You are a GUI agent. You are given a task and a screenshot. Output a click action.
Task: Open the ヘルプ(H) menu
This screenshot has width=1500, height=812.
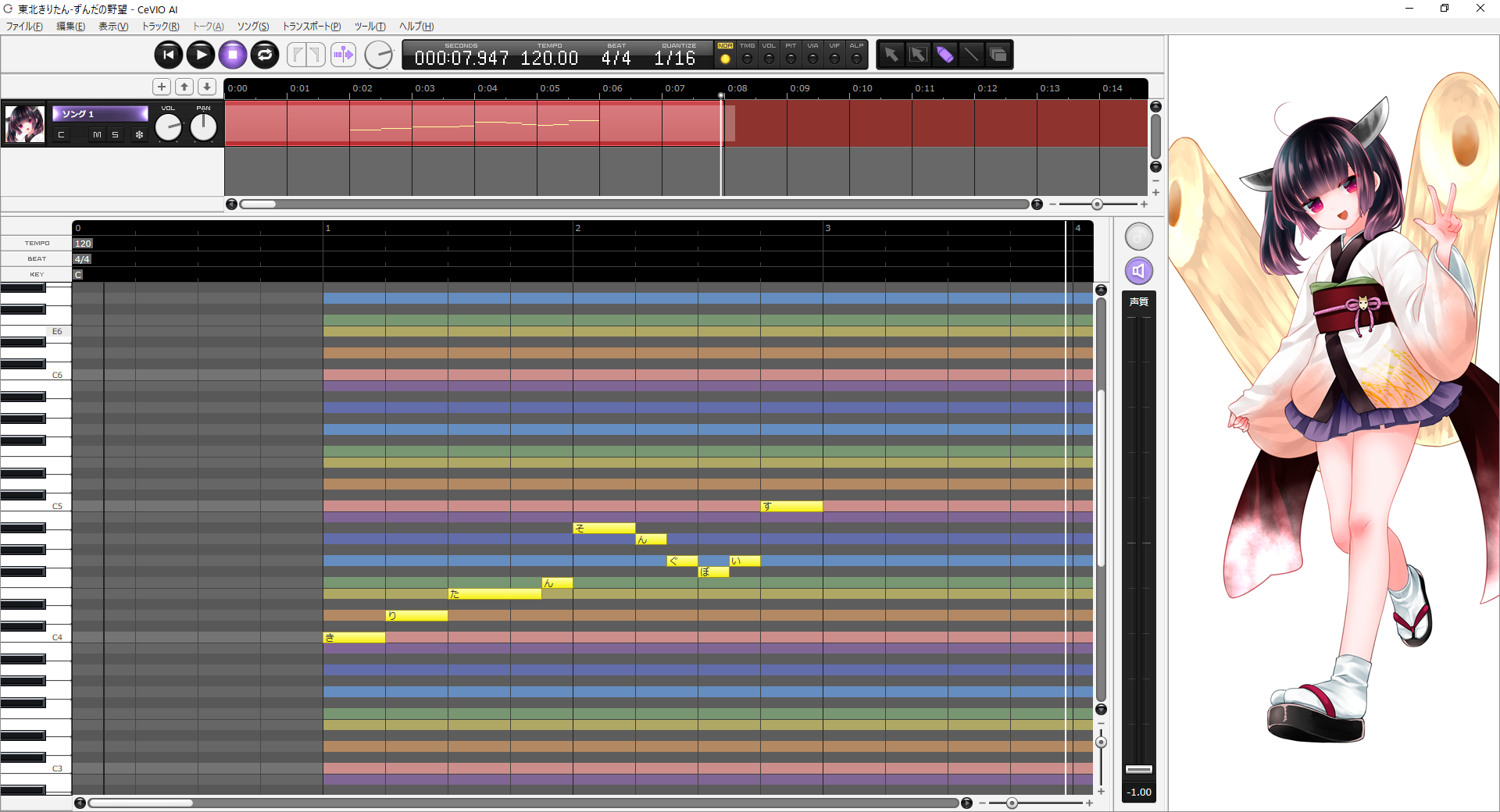[416, 27]
